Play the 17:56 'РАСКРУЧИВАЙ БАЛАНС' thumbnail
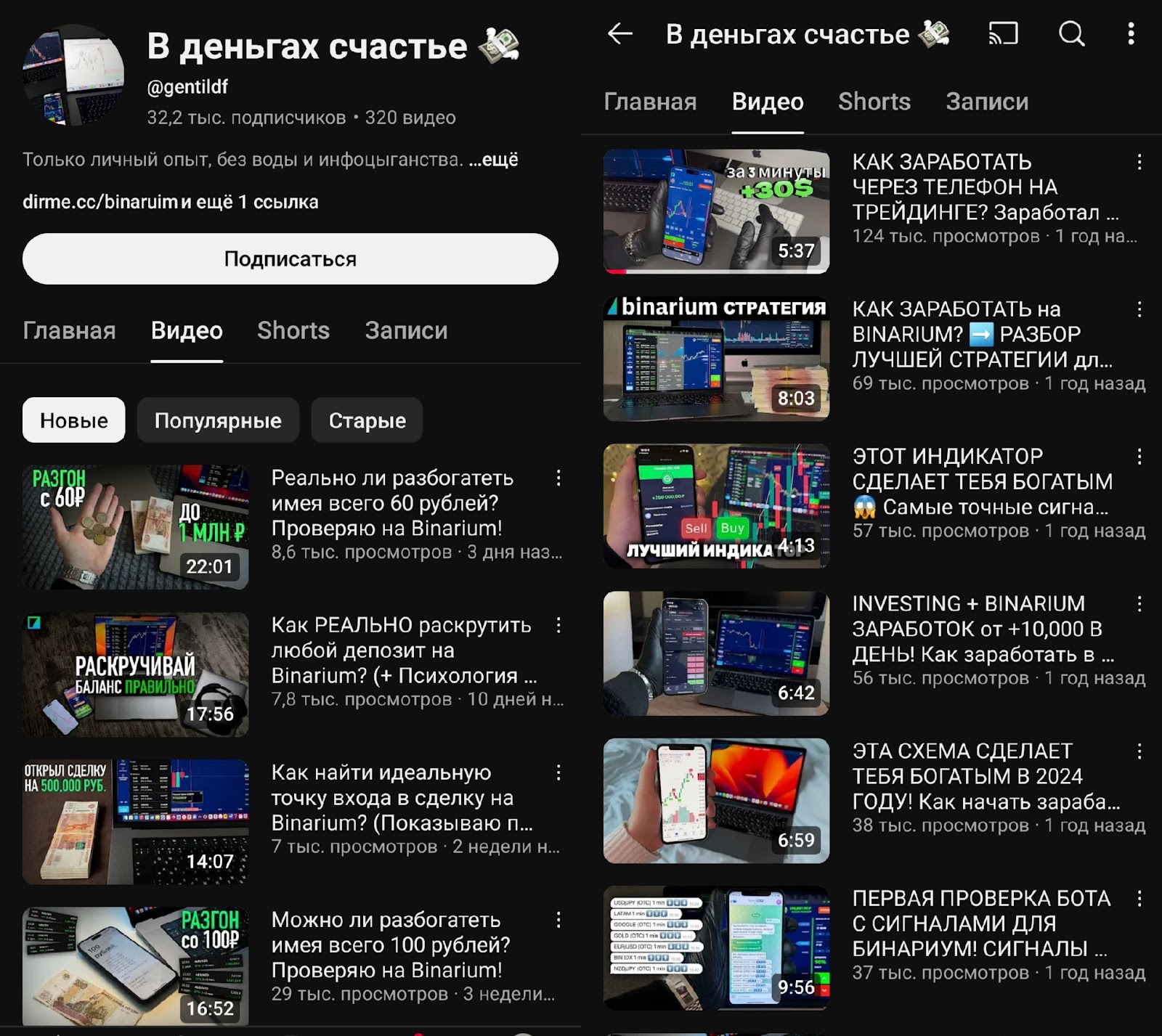The height and width of the screenshot is (1036, 1162). coord(136,674)
